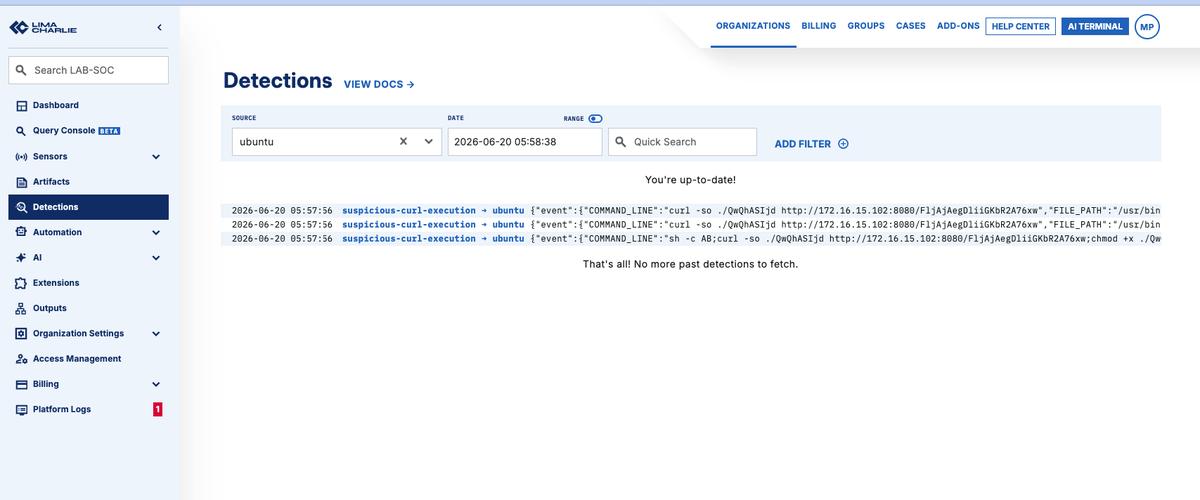
Task: Open the MP user avatar menu
Action: coord(1147,27)
